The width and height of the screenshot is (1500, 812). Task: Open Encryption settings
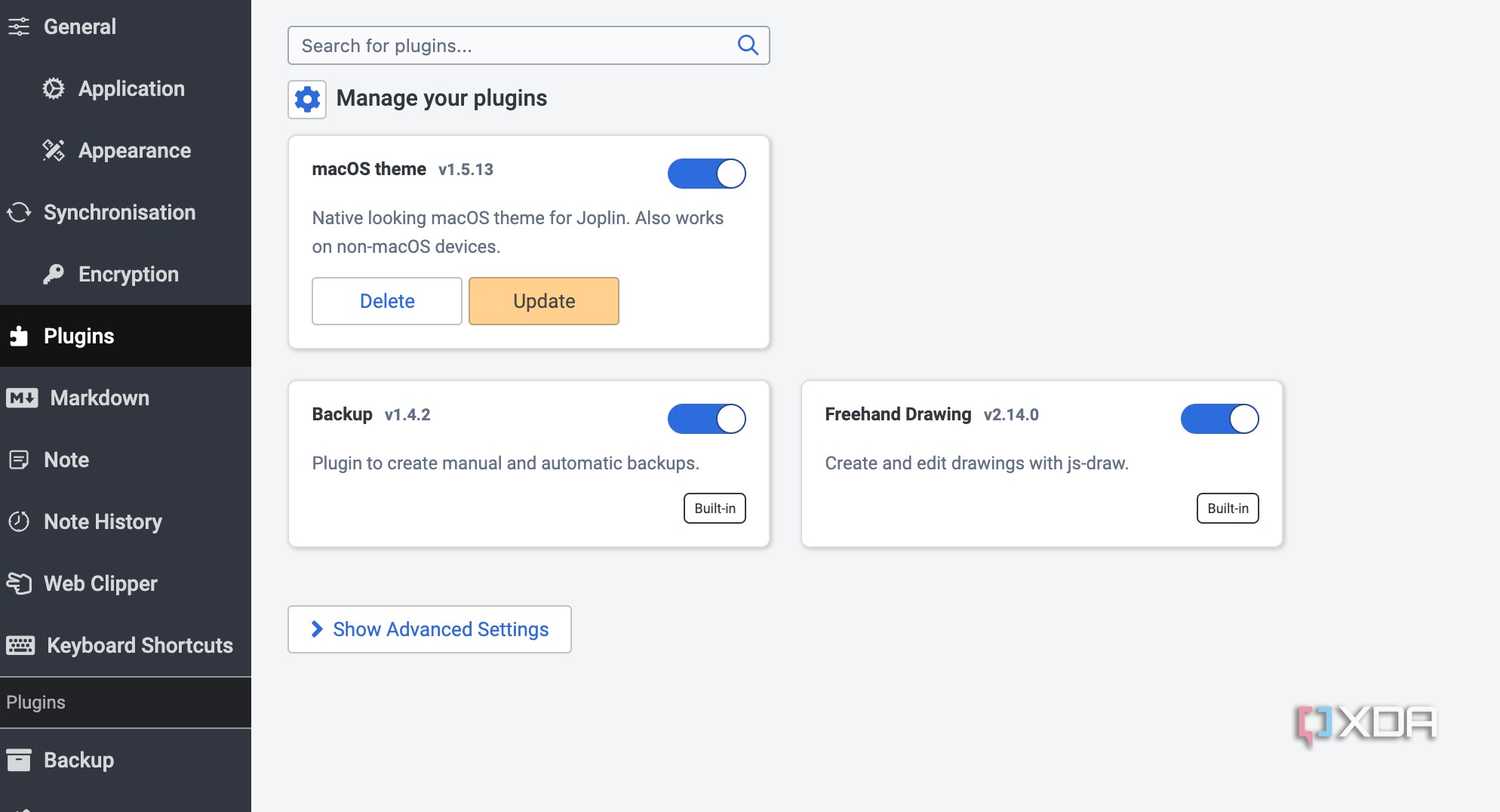[125, 275]
